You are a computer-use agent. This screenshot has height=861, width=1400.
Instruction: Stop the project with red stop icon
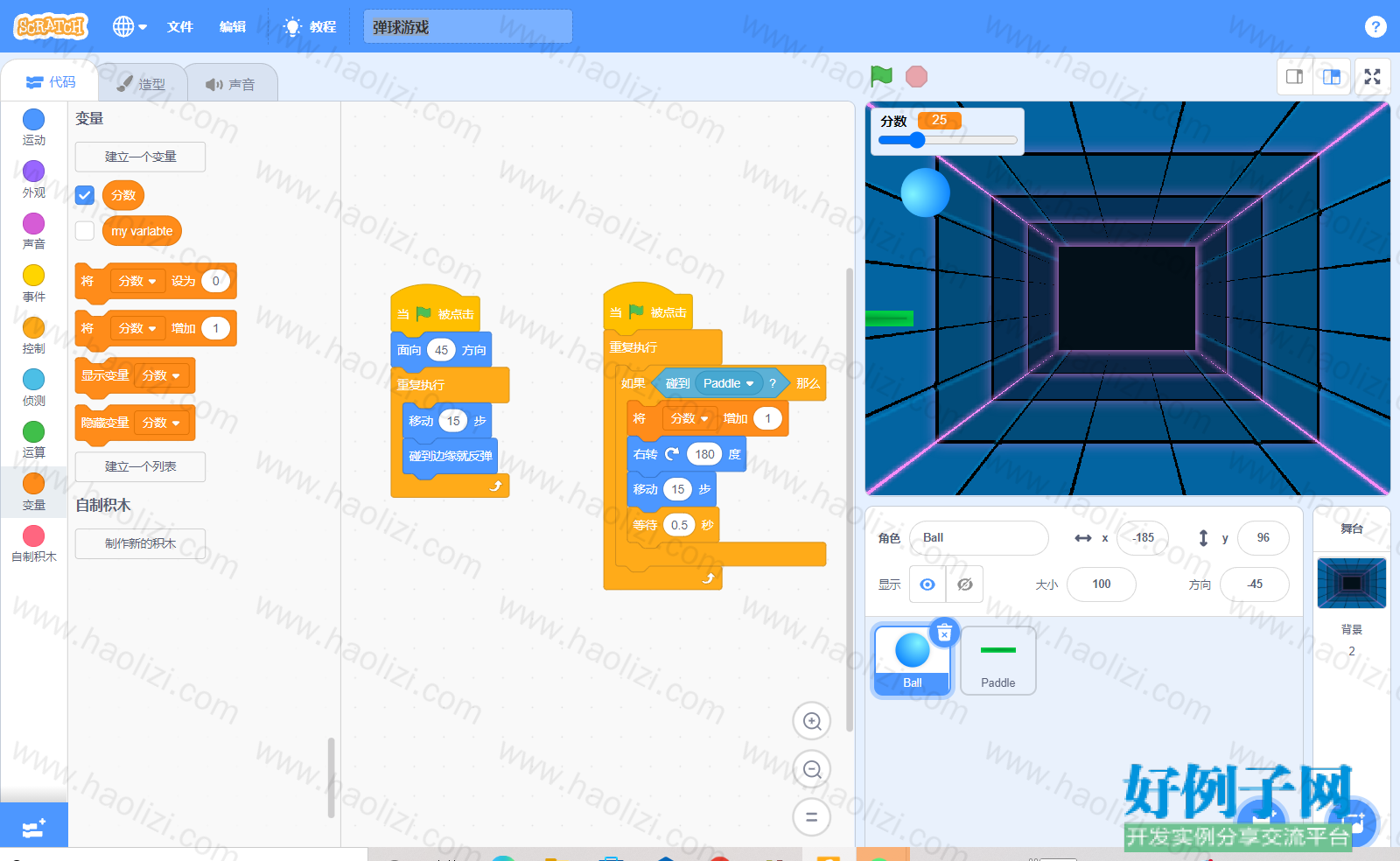coord(916,77)
